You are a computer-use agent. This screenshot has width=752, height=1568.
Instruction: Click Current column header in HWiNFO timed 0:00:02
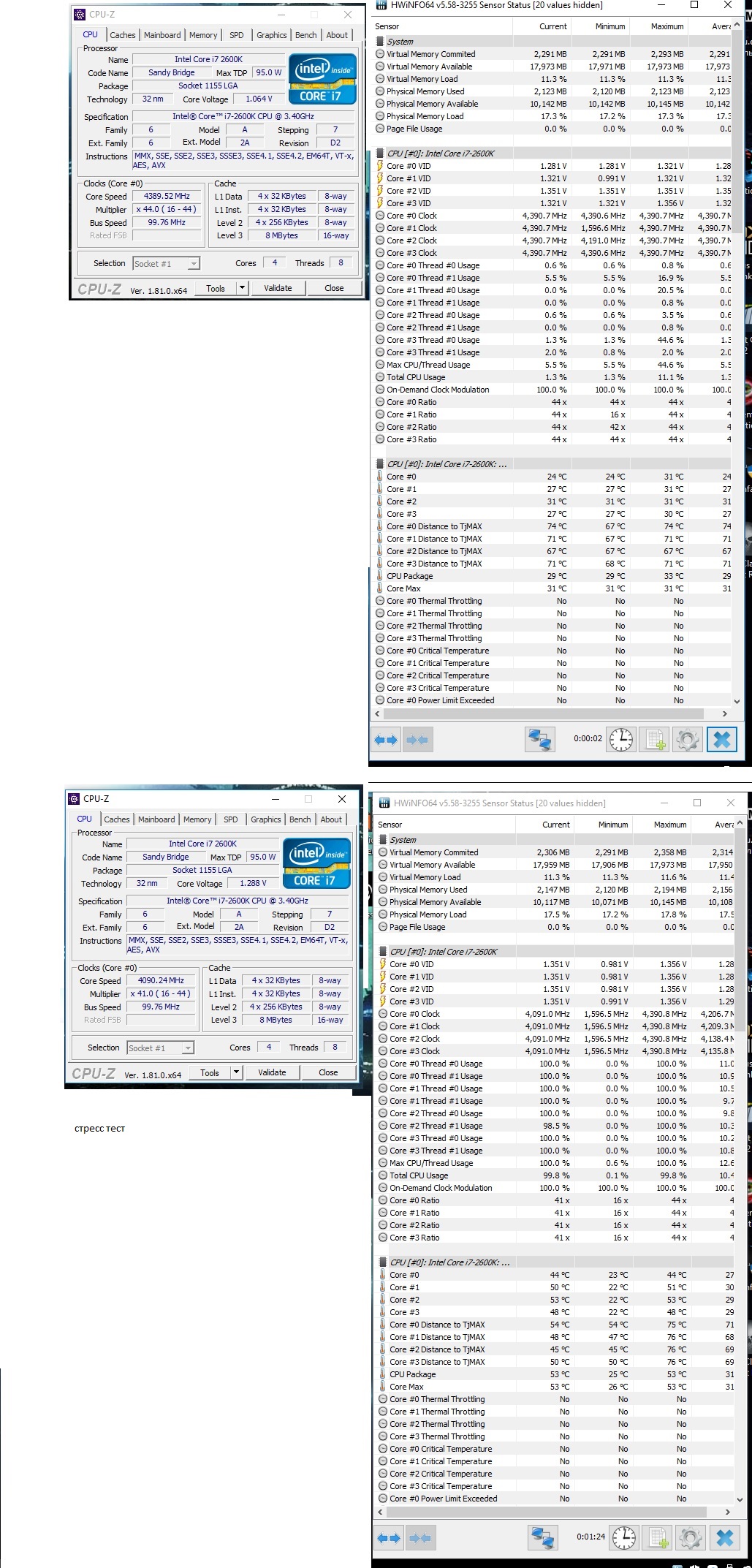[542, 26]
